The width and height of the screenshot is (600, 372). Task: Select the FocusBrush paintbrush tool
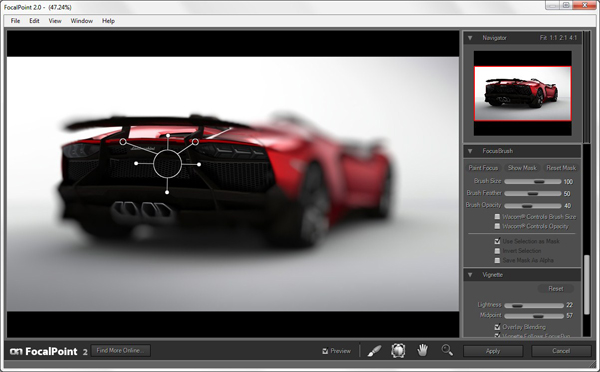(374, 351)
